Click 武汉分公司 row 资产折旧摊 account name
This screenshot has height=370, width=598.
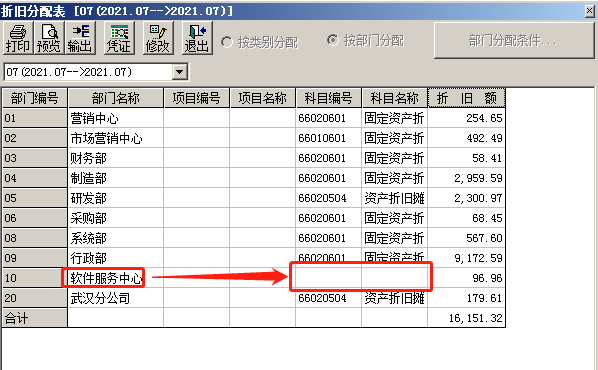click(394, 298)
